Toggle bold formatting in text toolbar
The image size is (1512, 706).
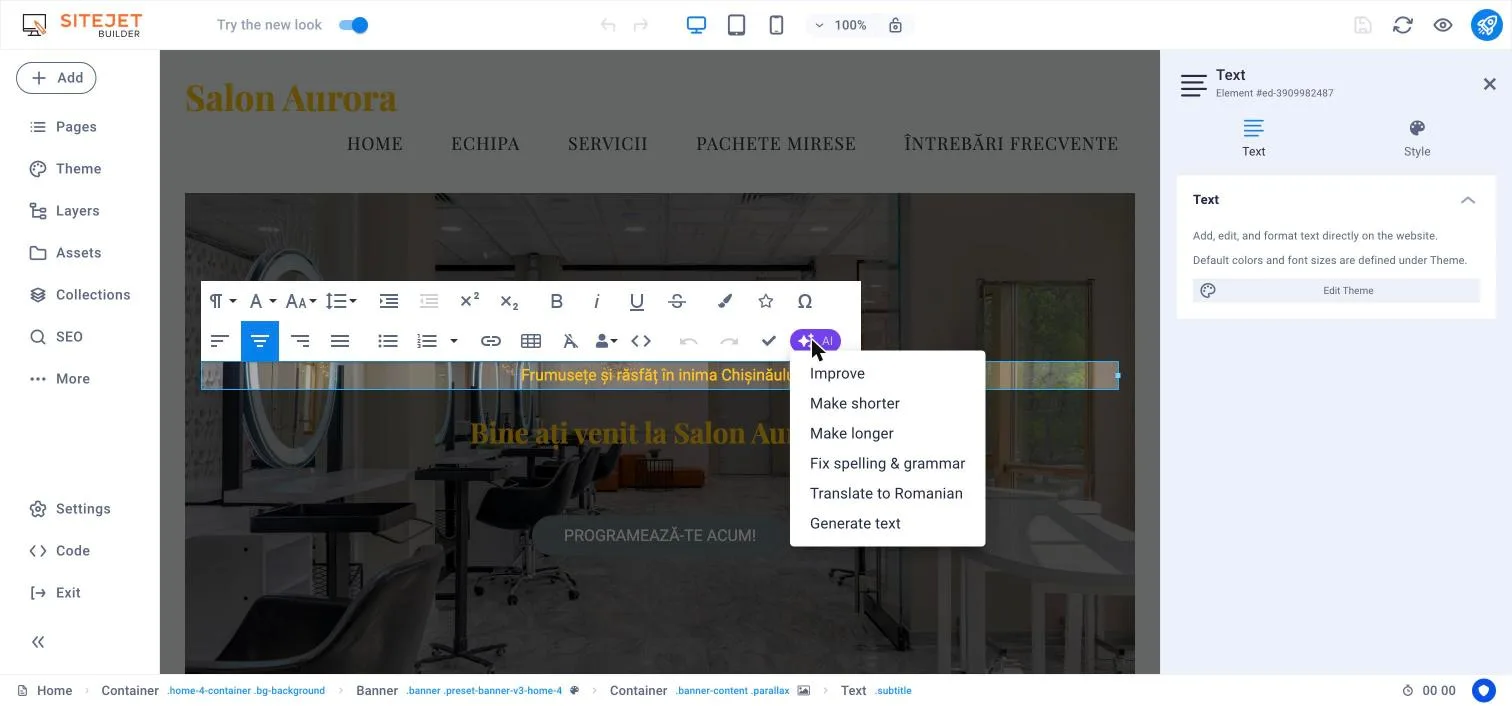(557, 301)
